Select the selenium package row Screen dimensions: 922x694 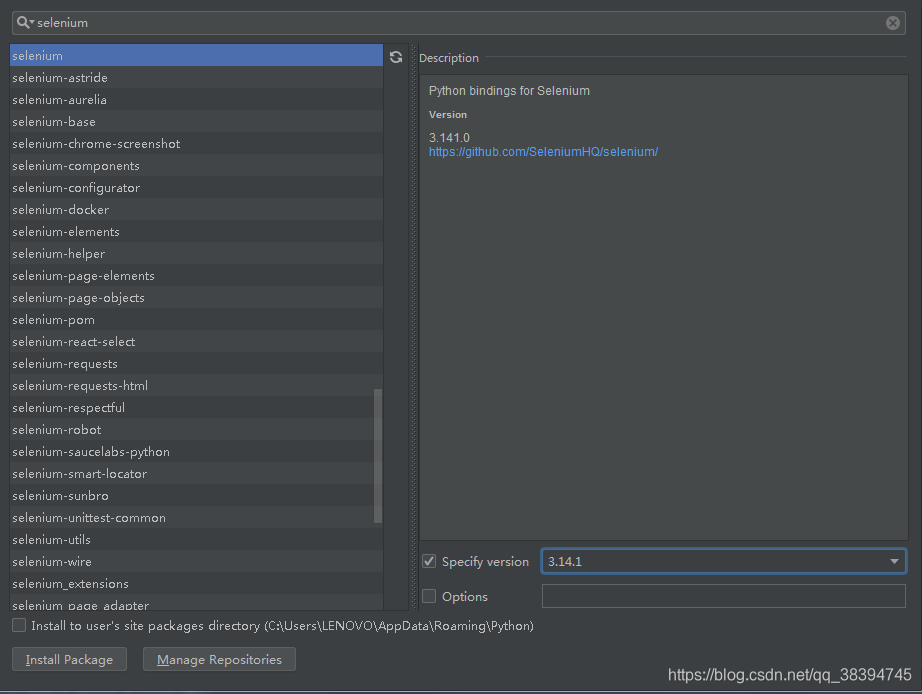pyautogui.click(x=196, y=55)
